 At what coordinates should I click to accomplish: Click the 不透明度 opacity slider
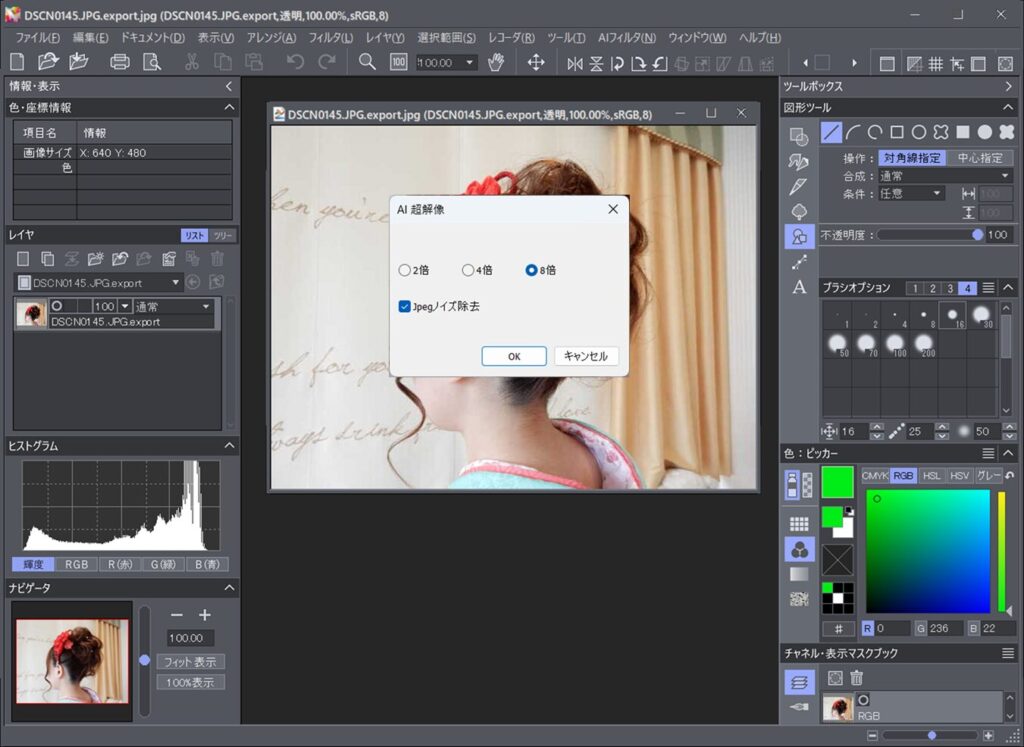(x=928, y=234)
